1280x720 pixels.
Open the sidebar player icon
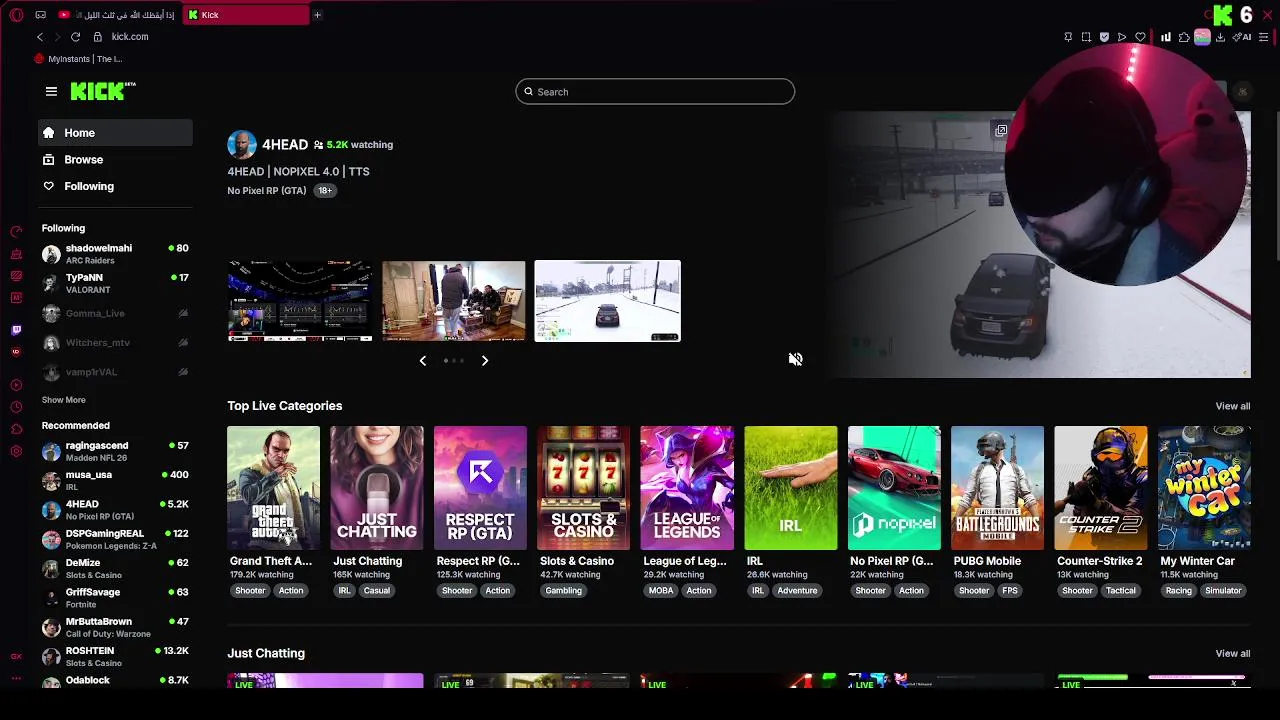pos(16,385)
